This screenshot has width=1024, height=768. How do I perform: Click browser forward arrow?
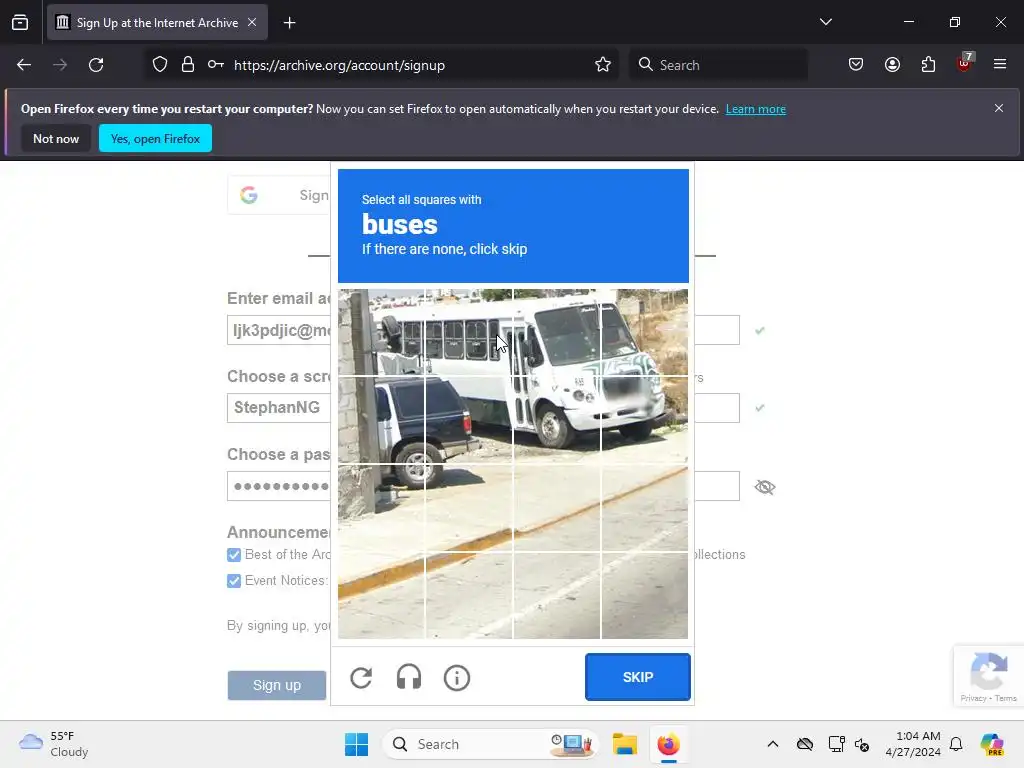[60, 65]
